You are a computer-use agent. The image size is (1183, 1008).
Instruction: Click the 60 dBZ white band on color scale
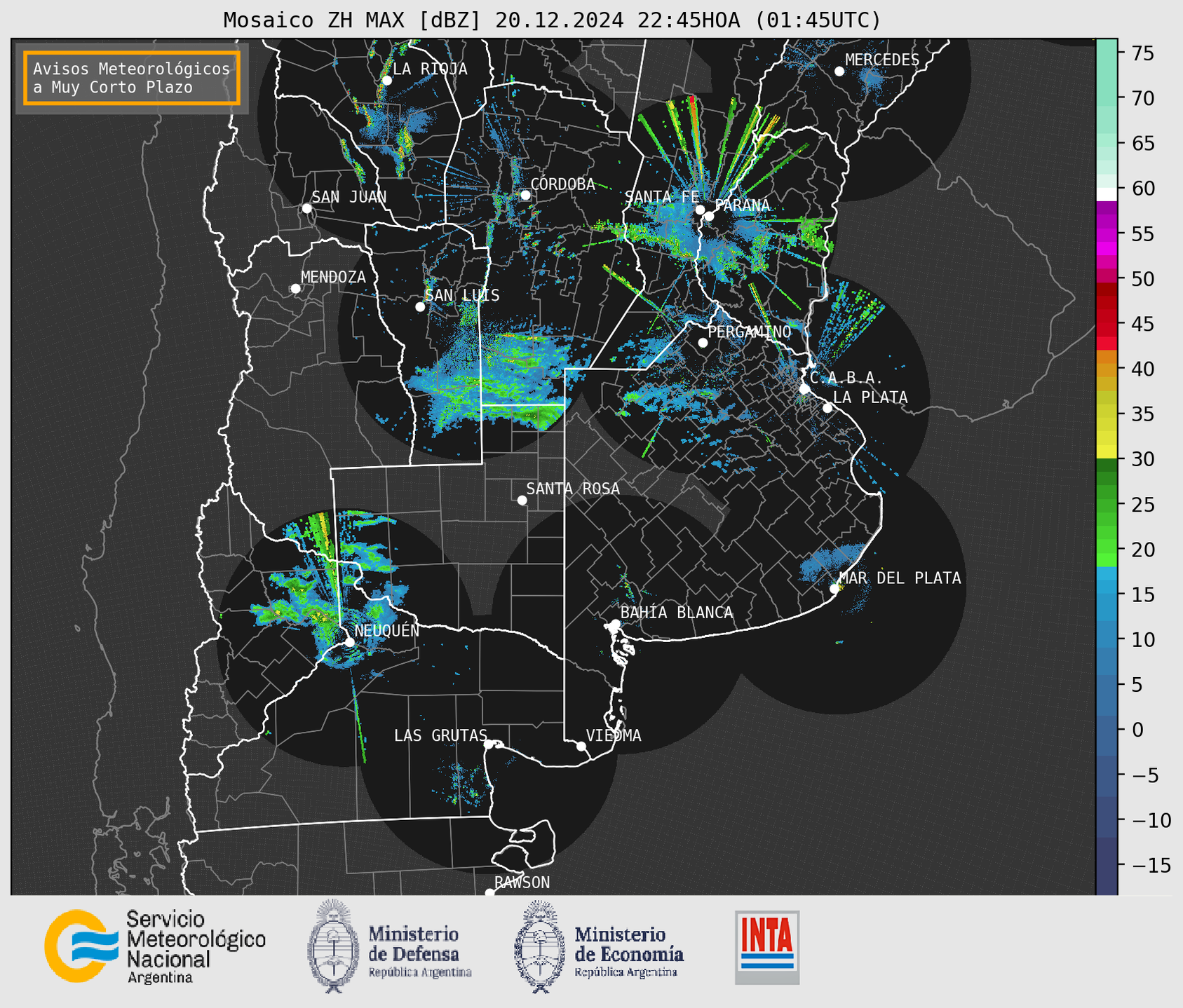point(1107,195)
